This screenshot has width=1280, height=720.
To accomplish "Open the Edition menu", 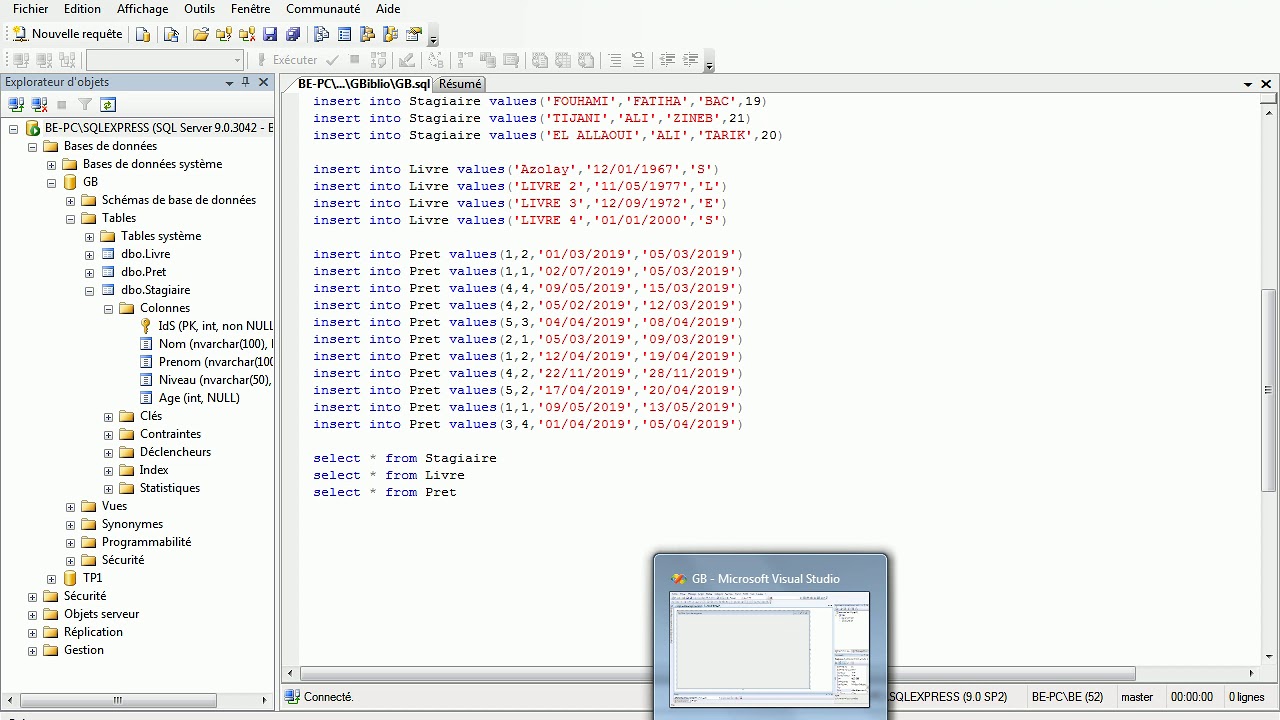I will [x=82, y=9].
